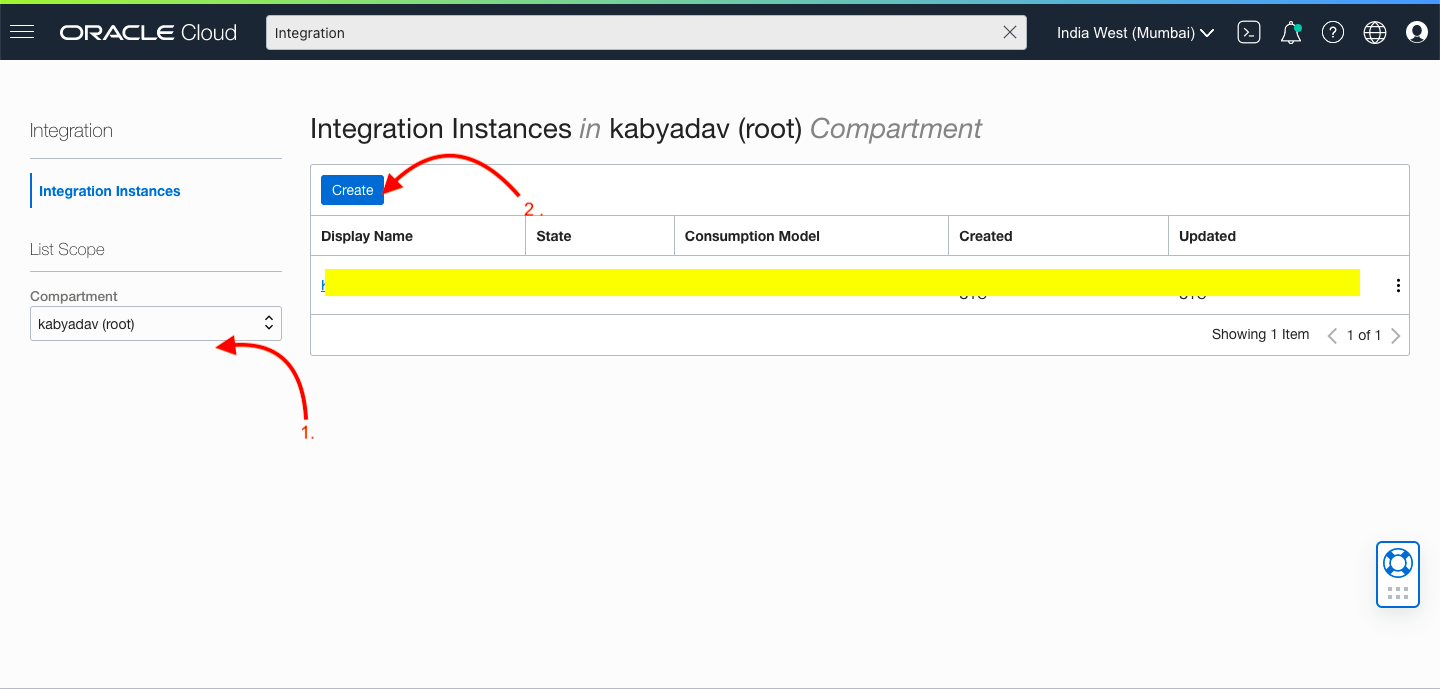
Task: Launch Cloud Shell from the top bar
Action: click(1248, 32)
